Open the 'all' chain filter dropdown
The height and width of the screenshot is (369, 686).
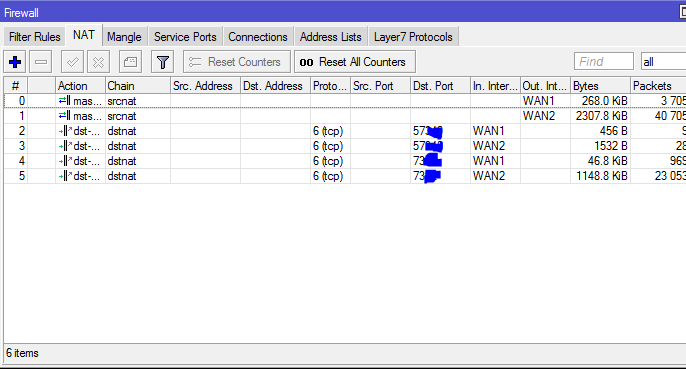(663, 62)
